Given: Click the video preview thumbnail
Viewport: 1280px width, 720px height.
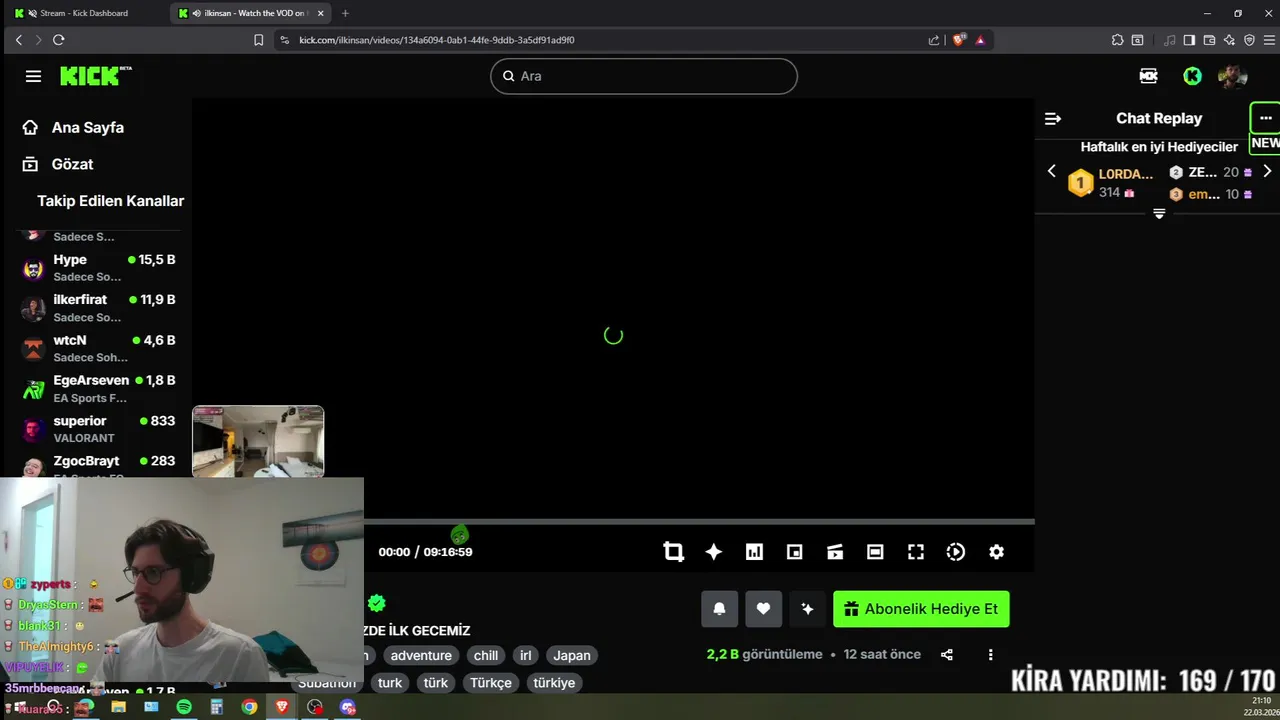Looking at the screenshot, I should 258,441.
